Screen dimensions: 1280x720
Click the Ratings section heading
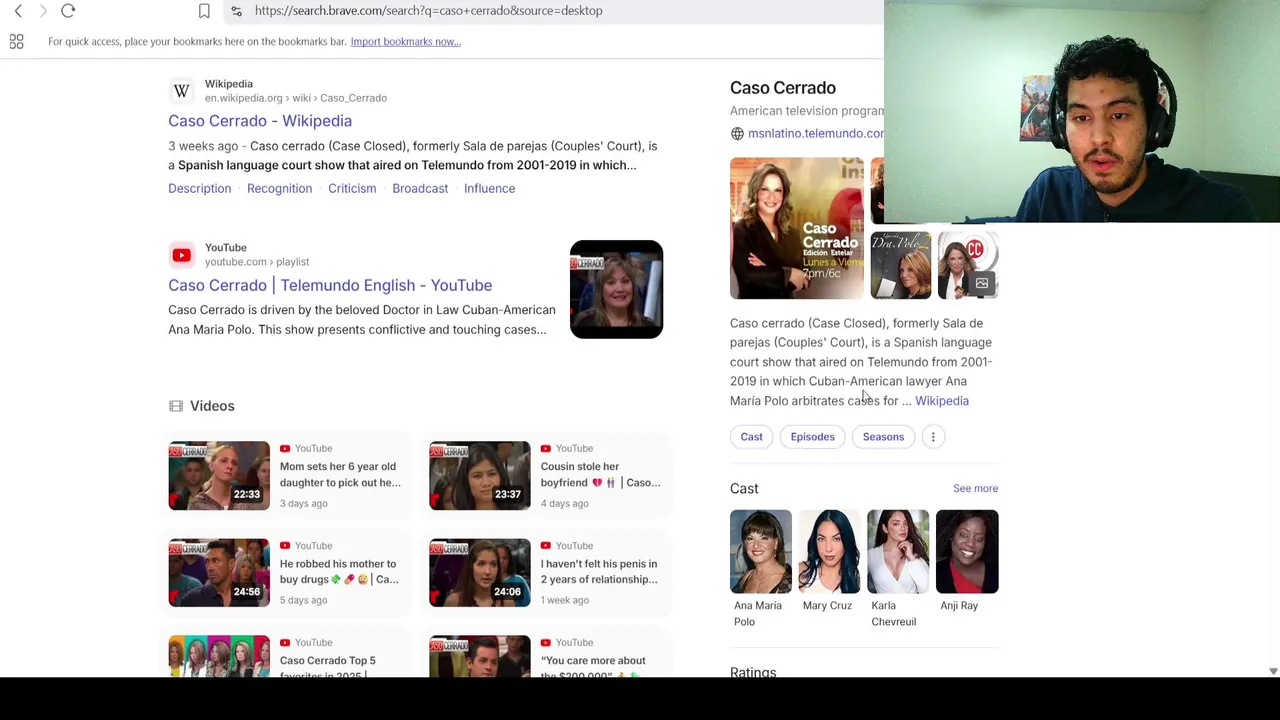753,672
